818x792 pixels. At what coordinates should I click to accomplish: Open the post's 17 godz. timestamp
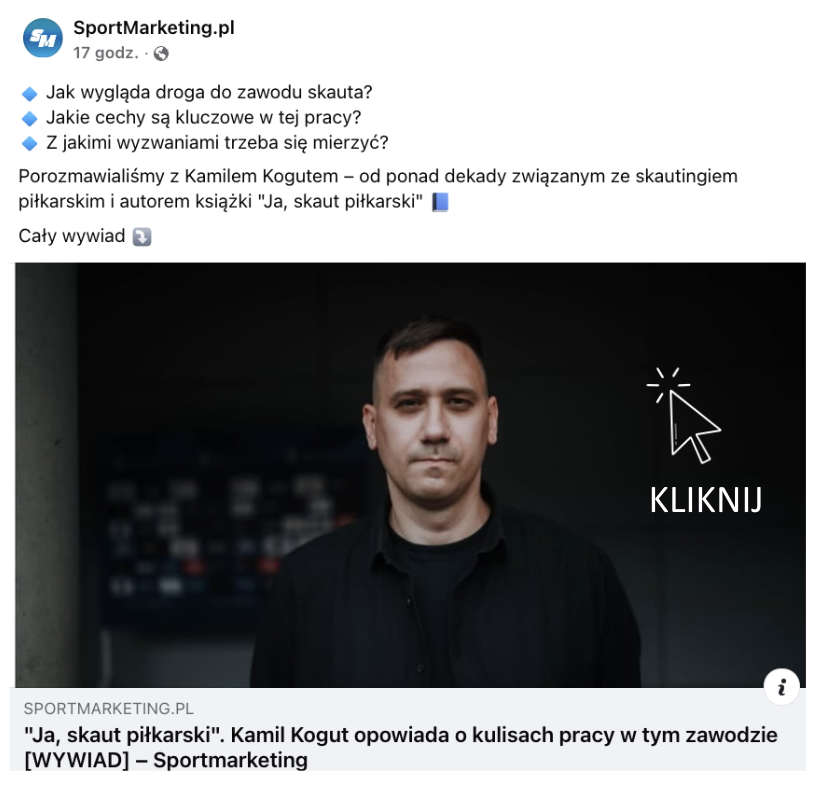coord(106,53)
